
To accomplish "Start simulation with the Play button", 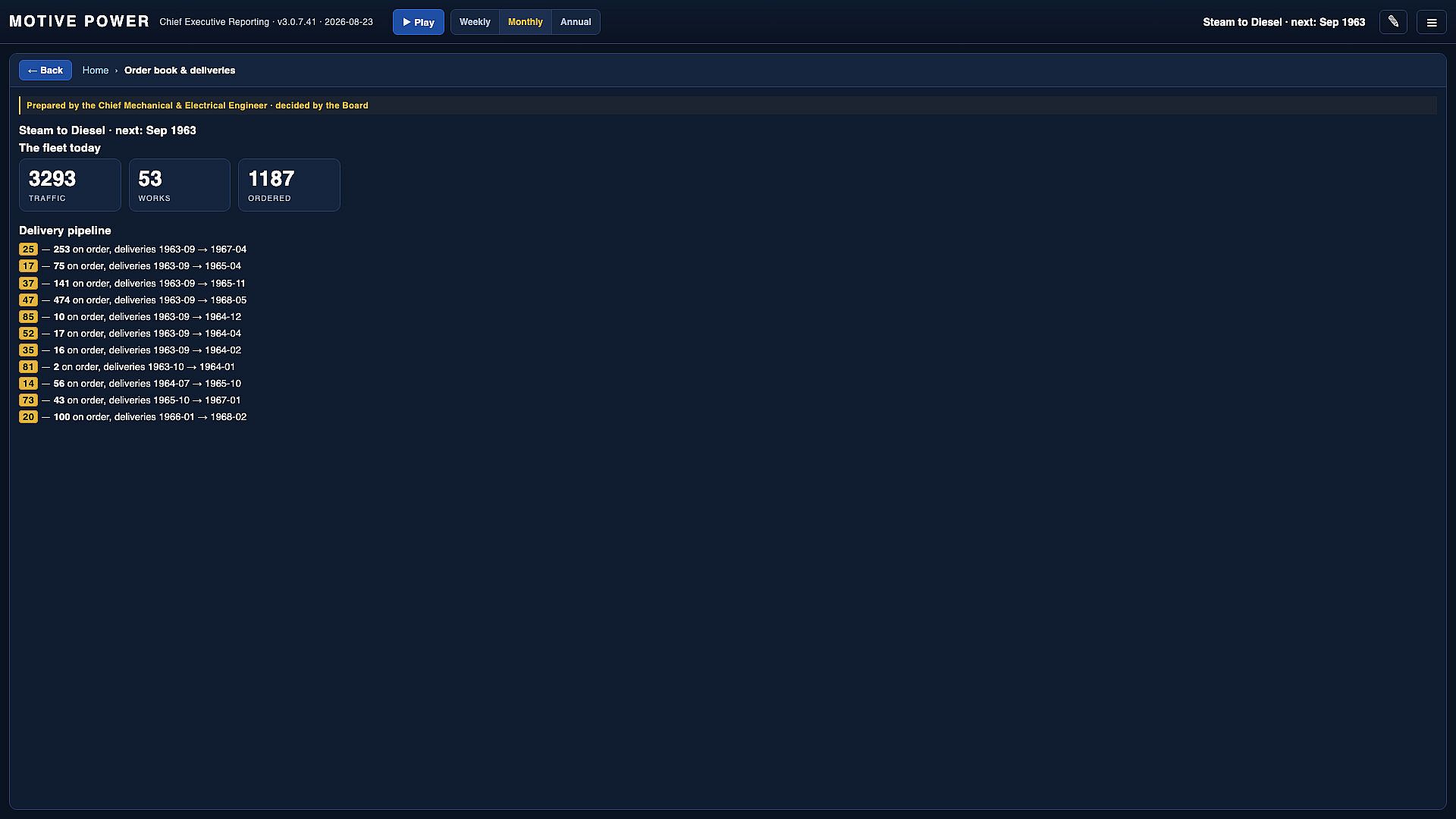I will (419, 22).
